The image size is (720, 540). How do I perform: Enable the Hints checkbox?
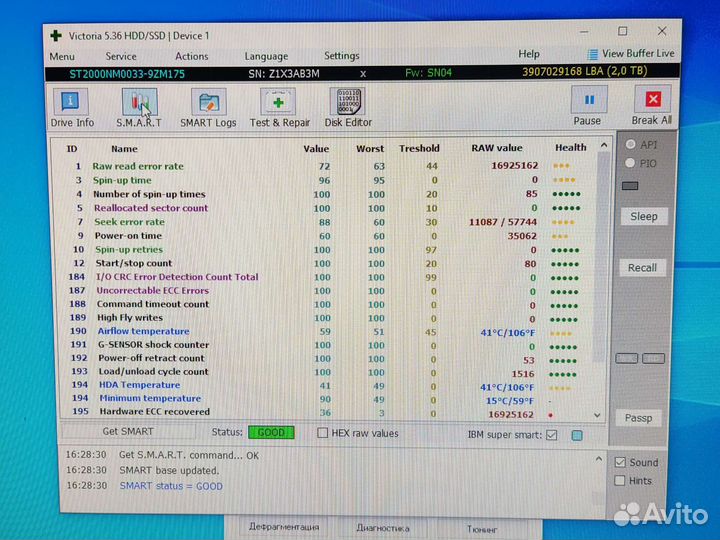pyautogui.click(x=622, y=480)
